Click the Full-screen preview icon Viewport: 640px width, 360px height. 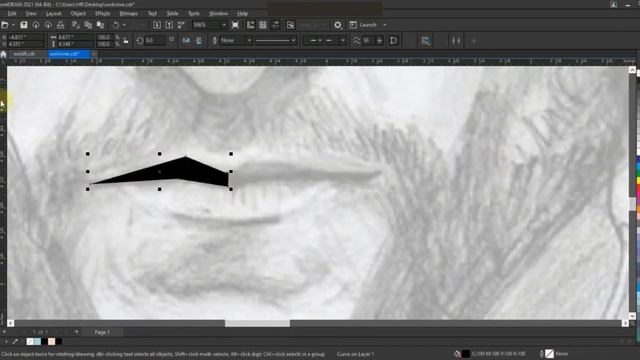click(x=236, y=25)
